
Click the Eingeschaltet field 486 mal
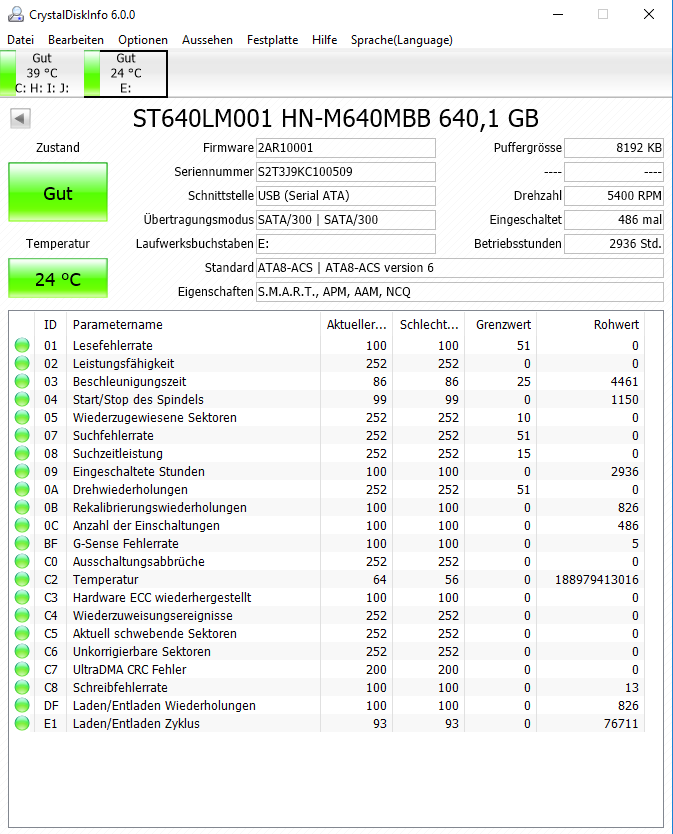[614, 220]
